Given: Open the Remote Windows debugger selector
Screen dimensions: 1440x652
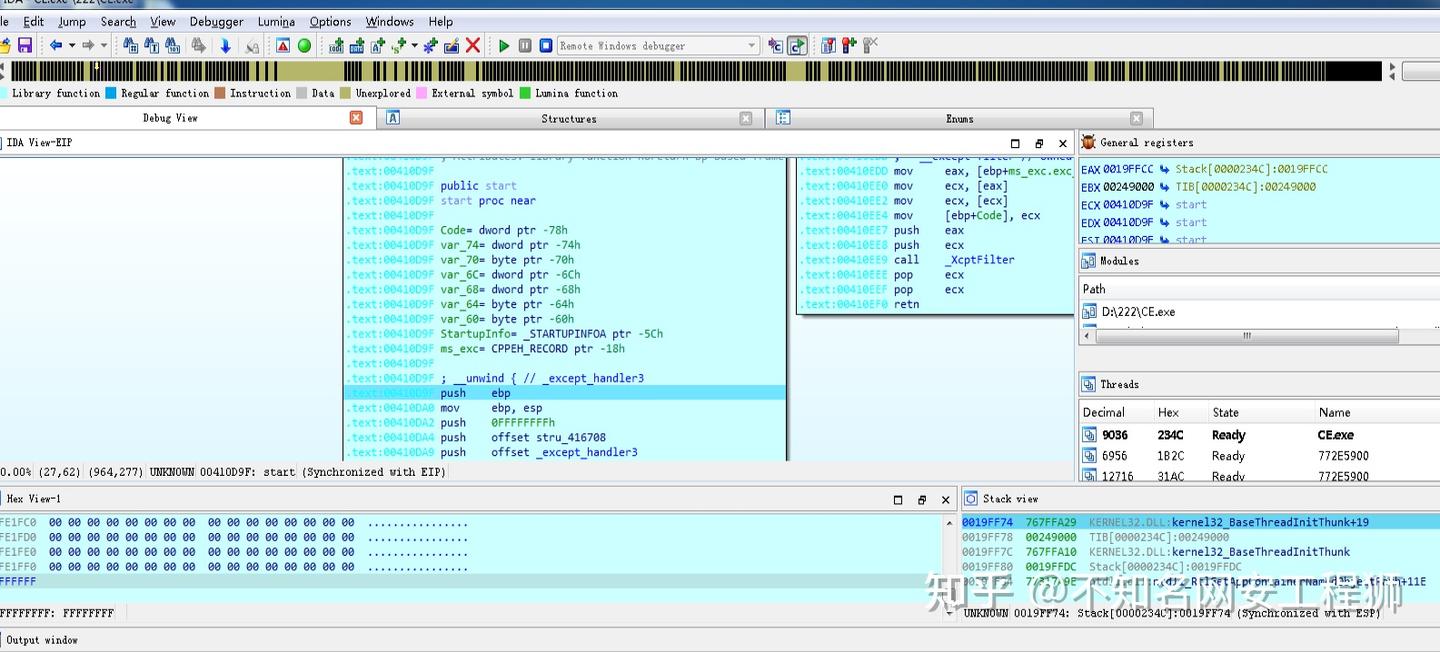Looking at the screenshot, I should [x=655, y=45].
